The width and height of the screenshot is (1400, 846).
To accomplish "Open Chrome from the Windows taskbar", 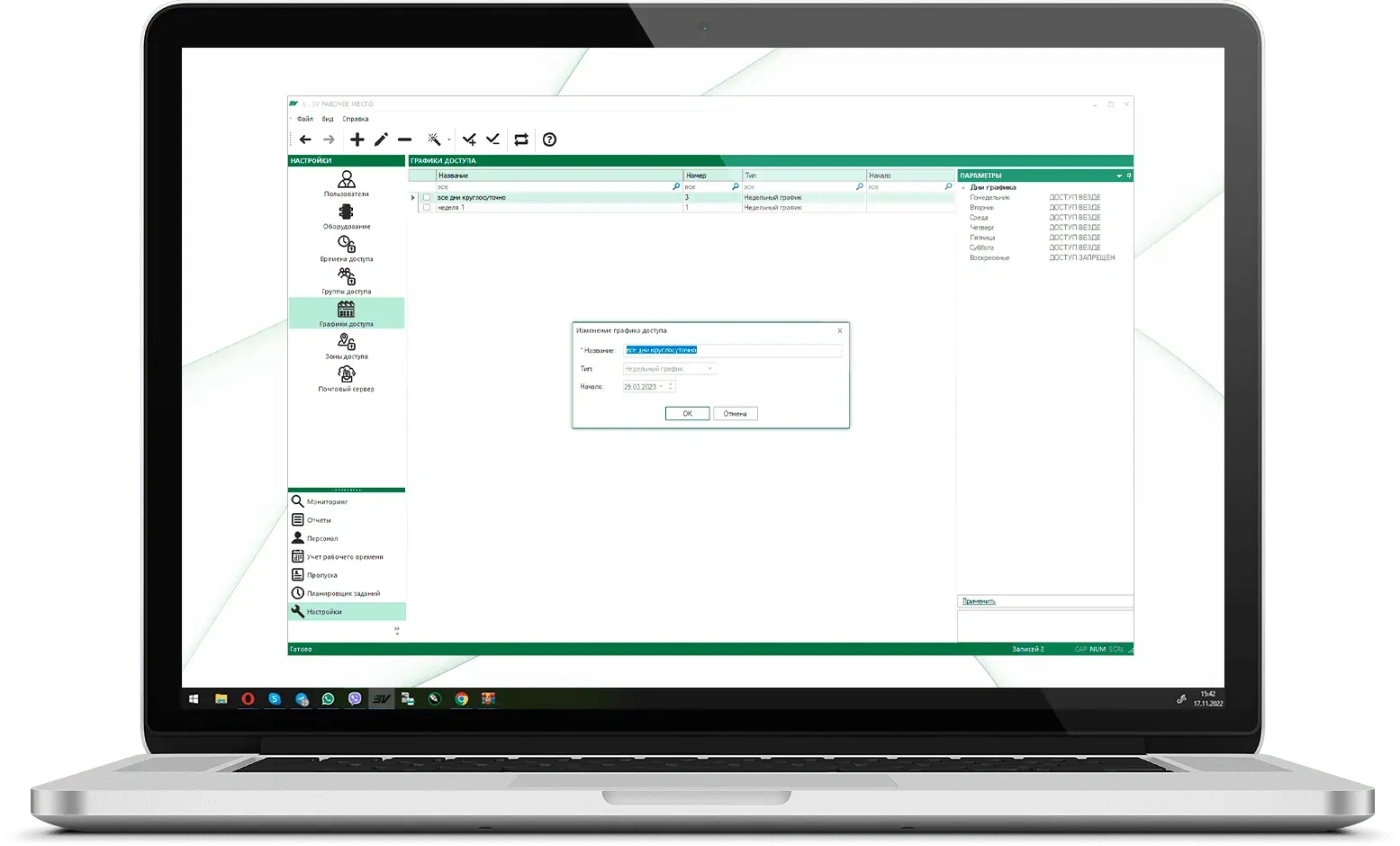I will tap(462, 698).
